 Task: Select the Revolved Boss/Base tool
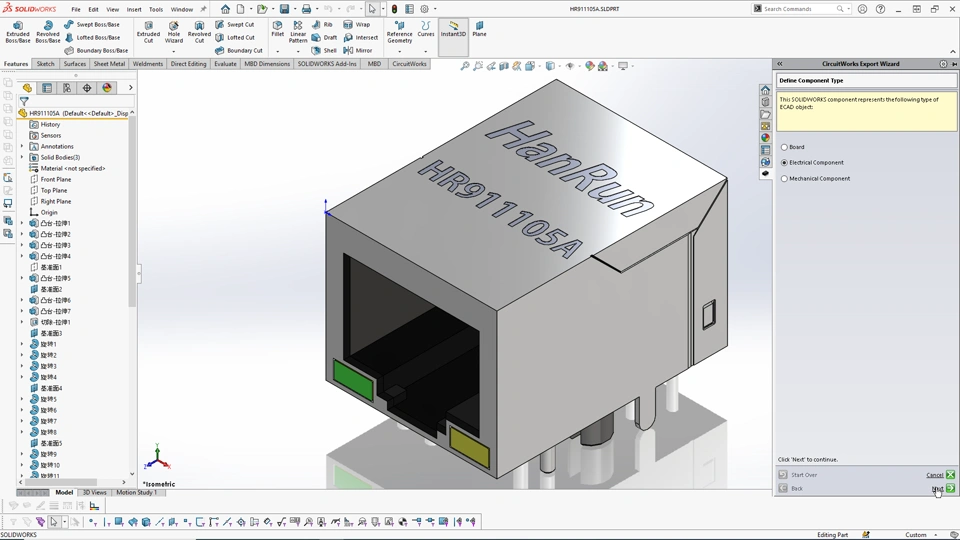48,32
